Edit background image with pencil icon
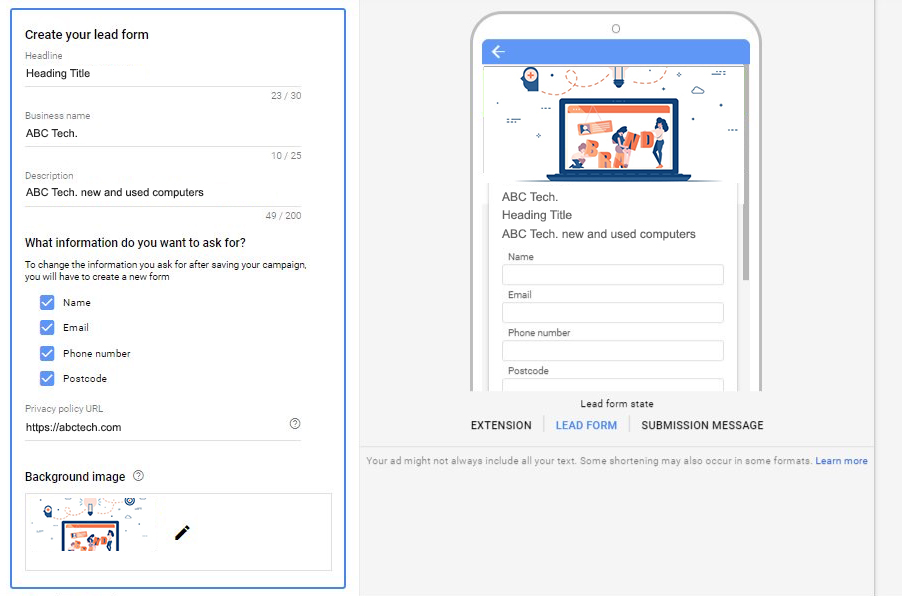 pyautogui.click(x=182, y=533)
